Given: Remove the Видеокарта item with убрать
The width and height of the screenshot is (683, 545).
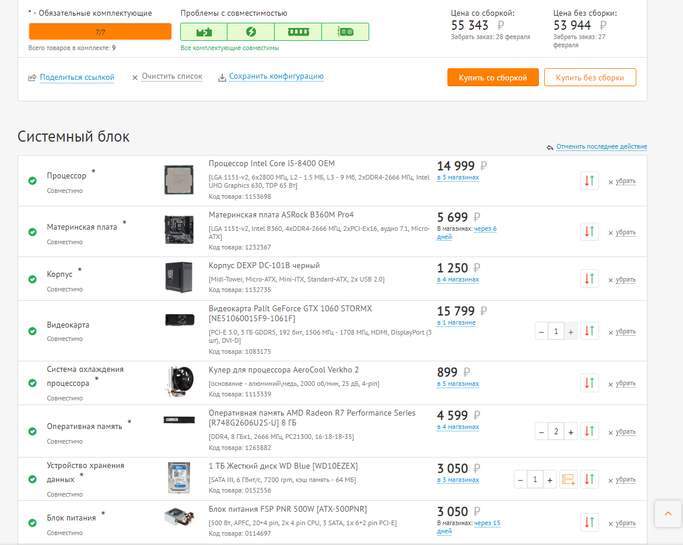Looking at the screenshot, I should (x=626, y=332).
